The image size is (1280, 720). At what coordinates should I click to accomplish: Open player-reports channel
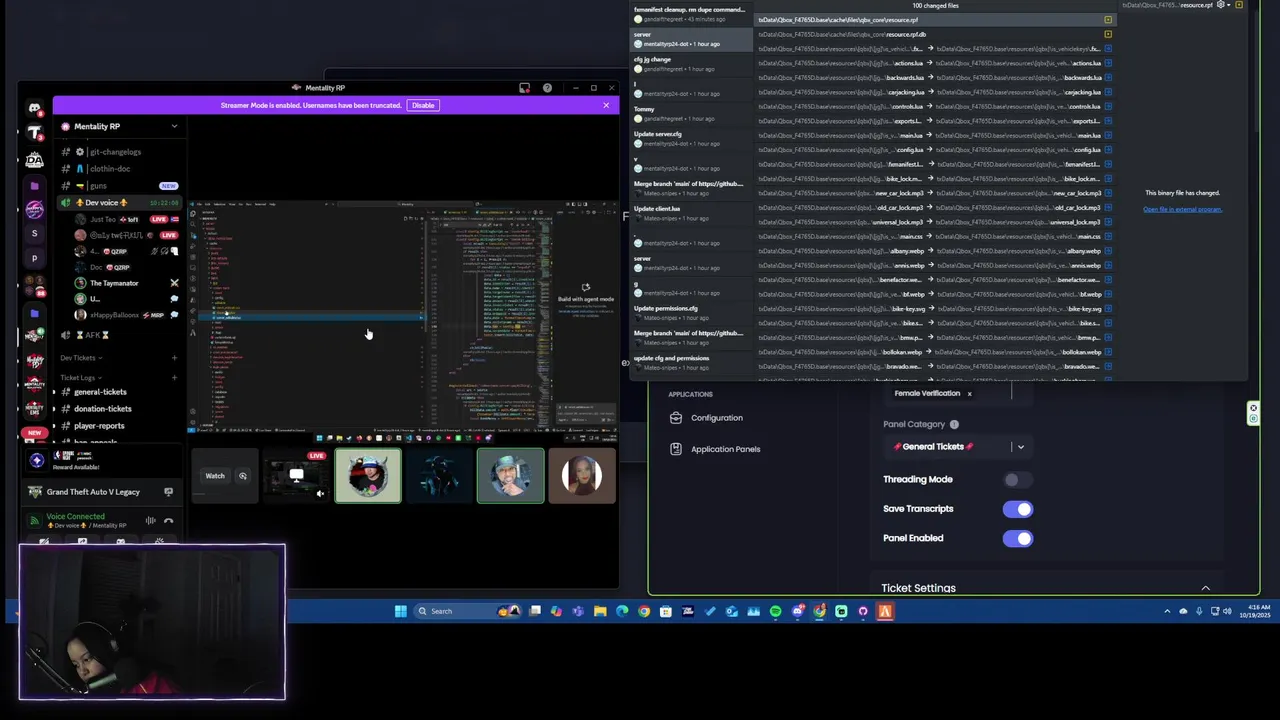[x=118, y=426]
